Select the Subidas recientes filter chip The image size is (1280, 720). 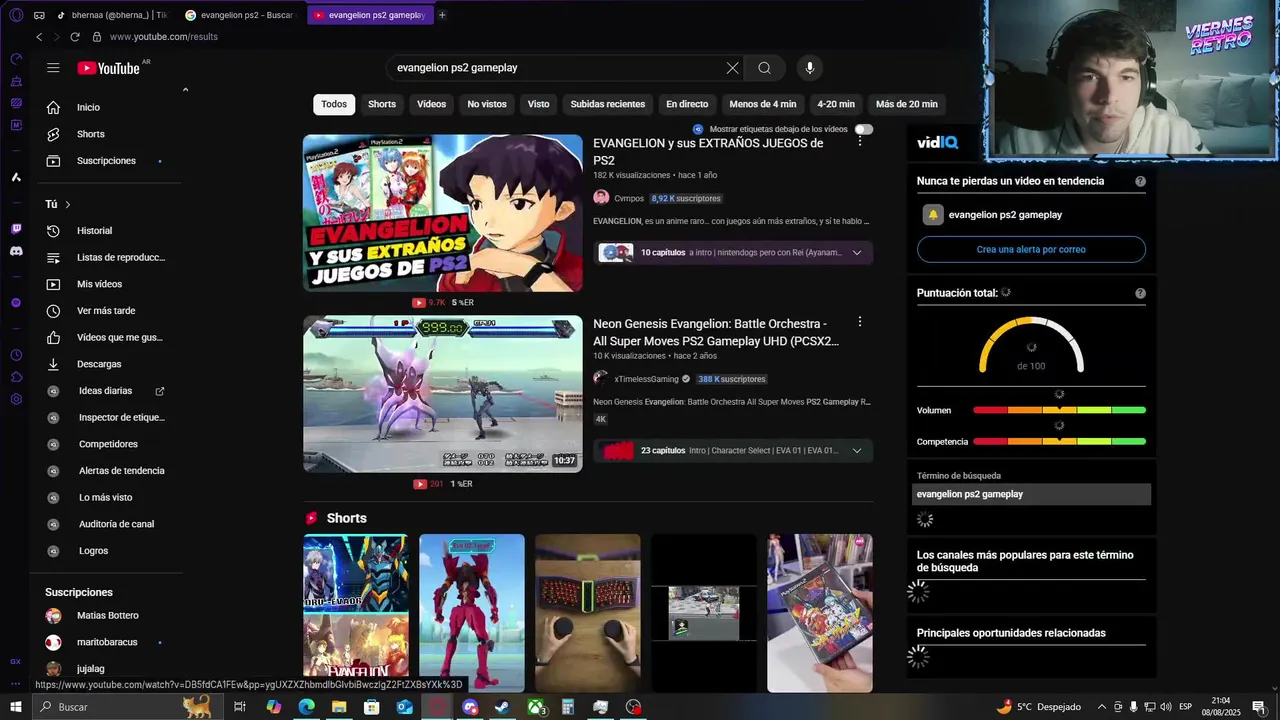click(x=608, y=104)
